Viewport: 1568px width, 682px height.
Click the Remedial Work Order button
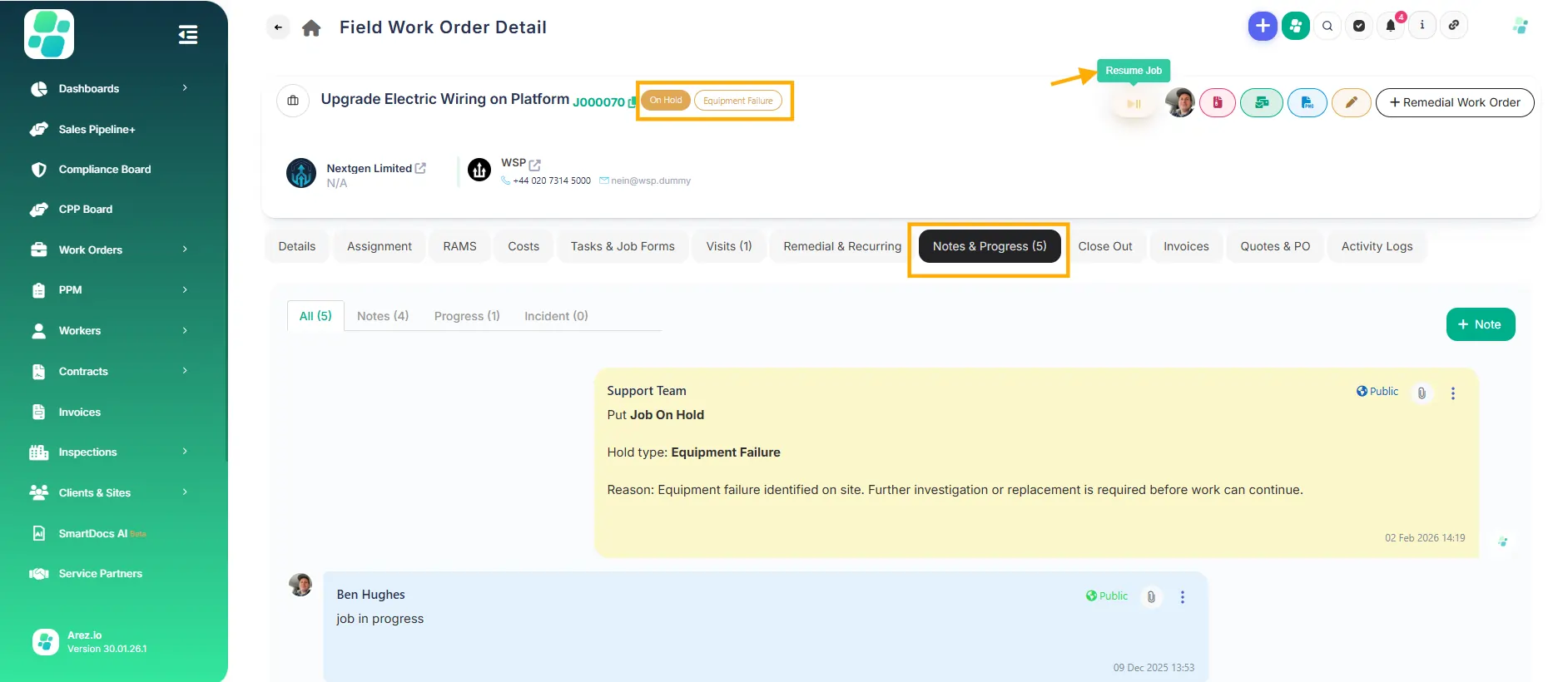[x=1454, y=102]
